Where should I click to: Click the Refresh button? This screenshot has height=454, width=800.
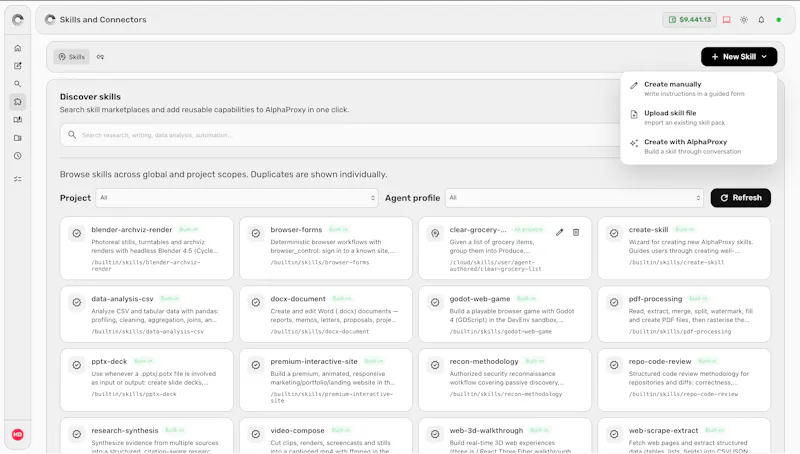pyautogui.click(x=740, y=198)
